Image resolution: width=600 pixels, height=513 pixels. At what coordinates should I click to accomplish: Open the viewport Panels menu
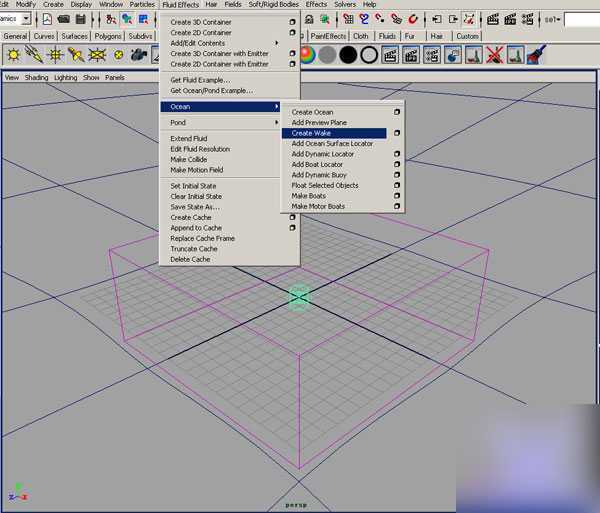click(x=115, y=77)
